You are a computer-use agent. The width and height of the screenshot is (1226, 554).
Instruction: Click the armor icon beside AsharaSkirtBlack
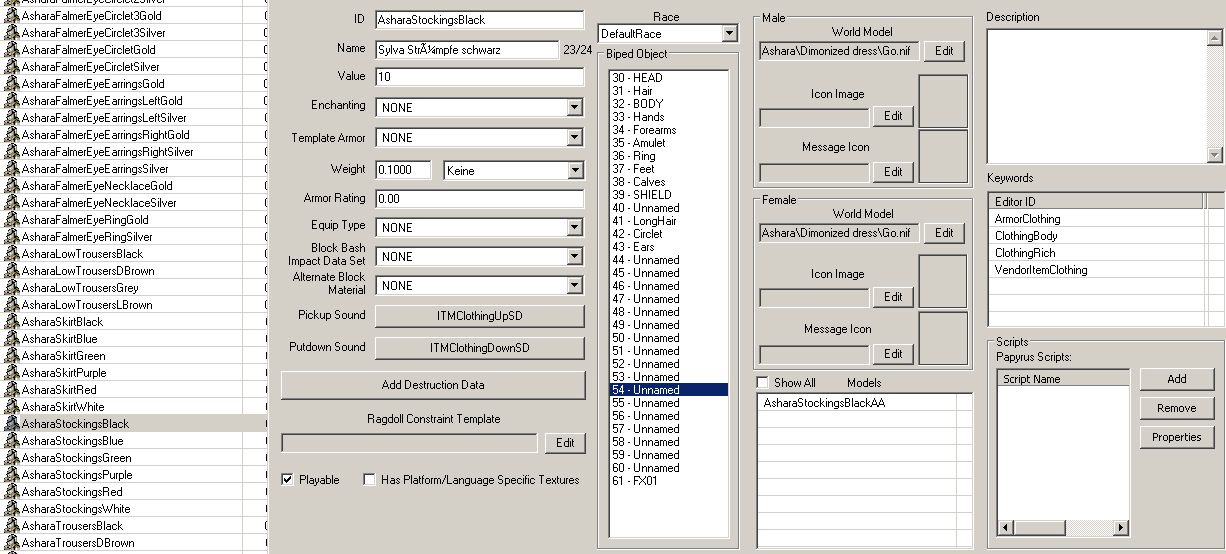(x=12, y=322)
